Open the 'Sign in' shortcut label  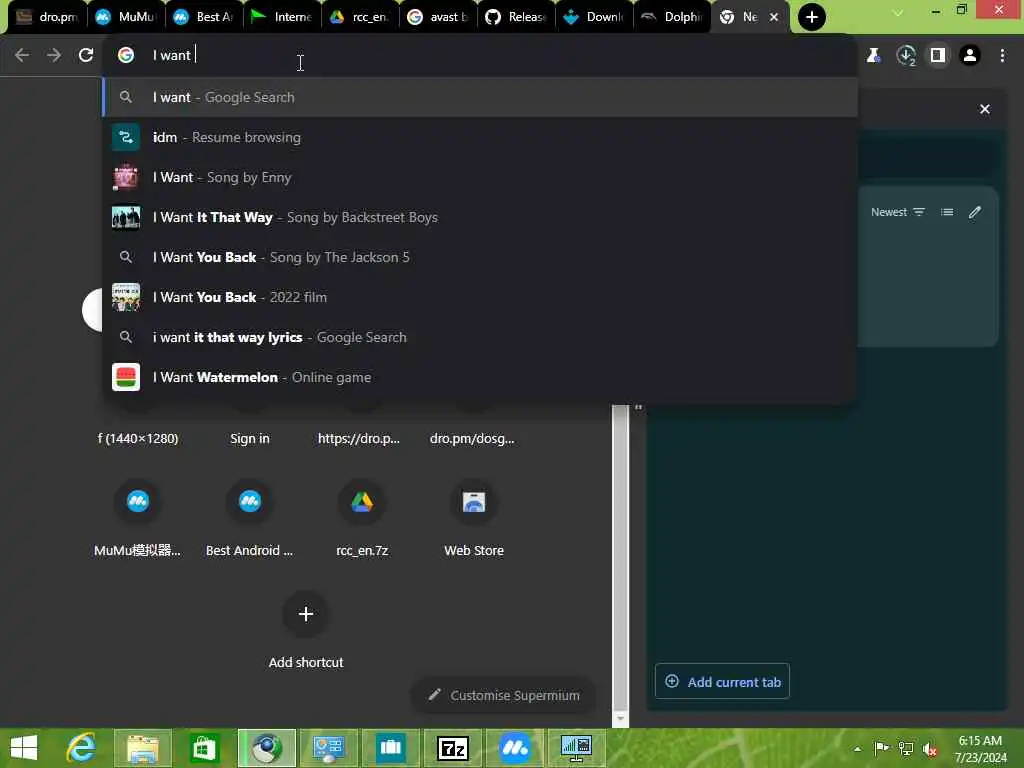pos(249,439)
